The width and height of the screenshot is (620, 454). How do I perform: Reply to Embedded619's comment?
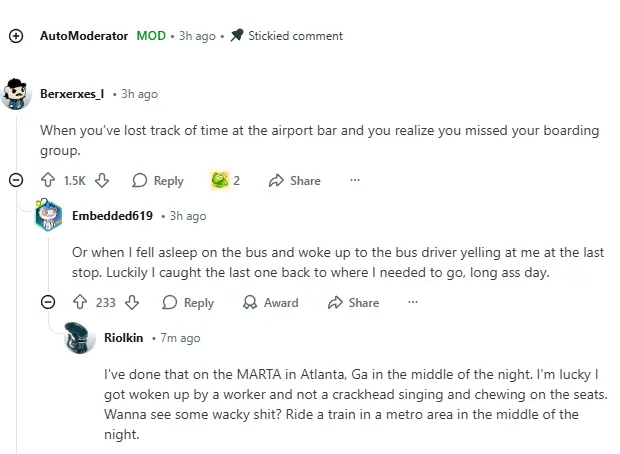[188, 303]
